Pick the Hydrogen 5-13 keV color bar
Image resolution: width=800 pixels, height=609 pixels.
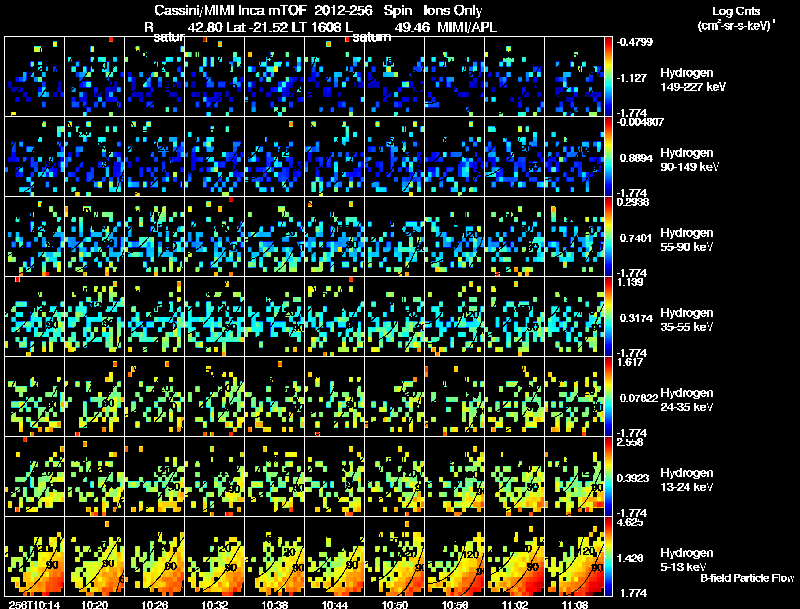coord(608,557)
